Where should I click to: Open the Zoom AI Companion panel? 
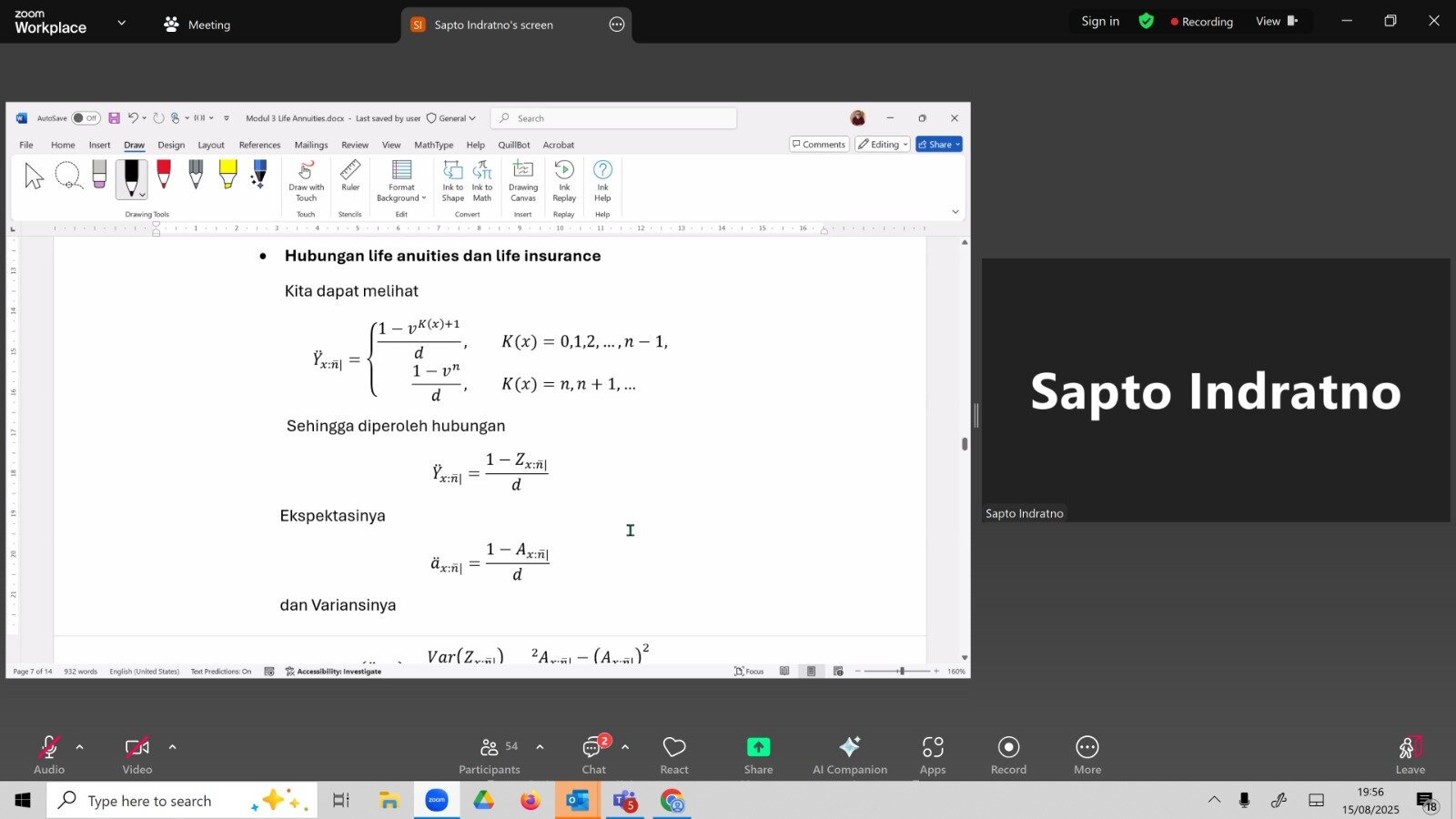pos(849,747)
